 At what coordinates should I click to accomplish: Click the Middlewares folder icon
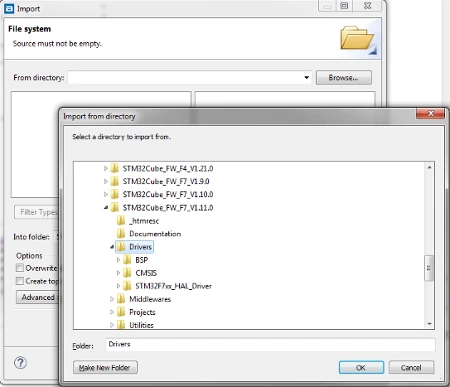click(x=121, y=299)
